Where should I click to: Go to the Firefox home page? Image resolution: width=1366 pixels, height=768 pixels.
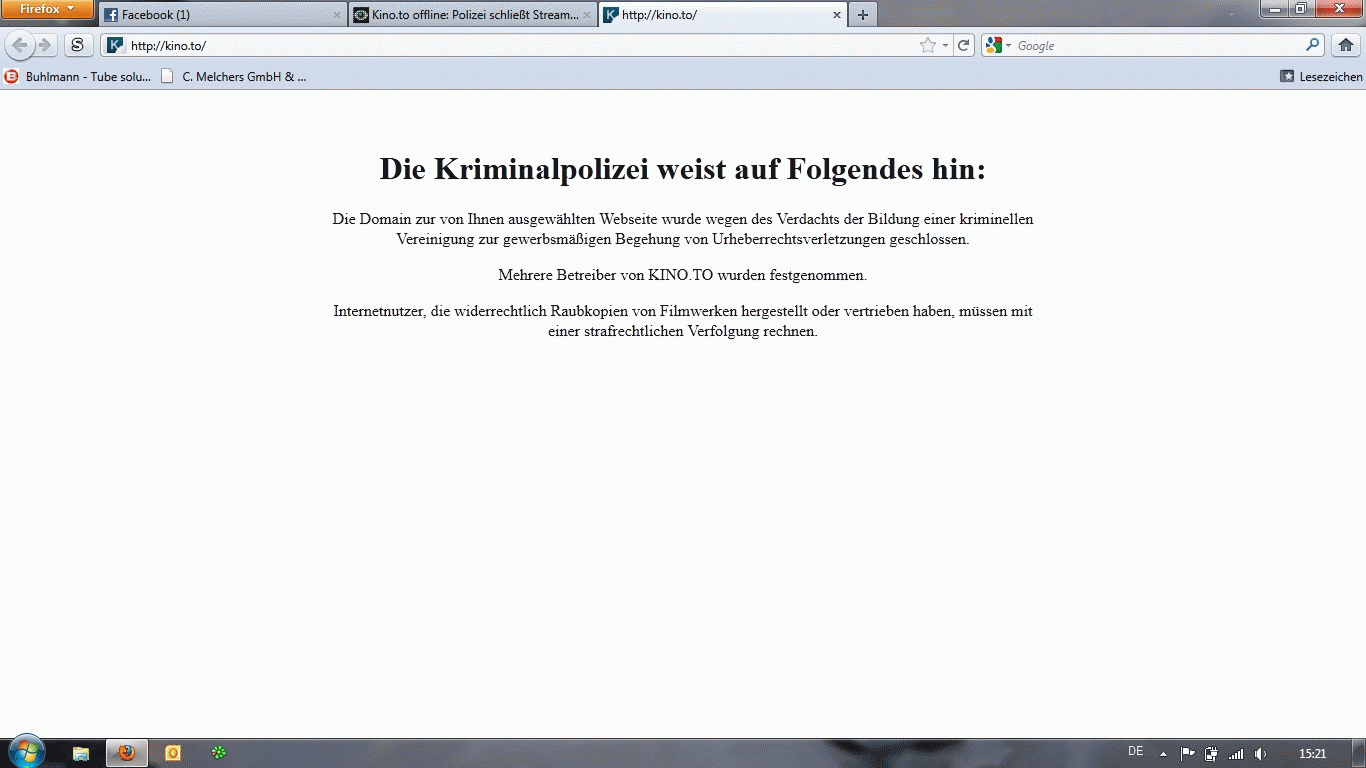point(1346,45)
